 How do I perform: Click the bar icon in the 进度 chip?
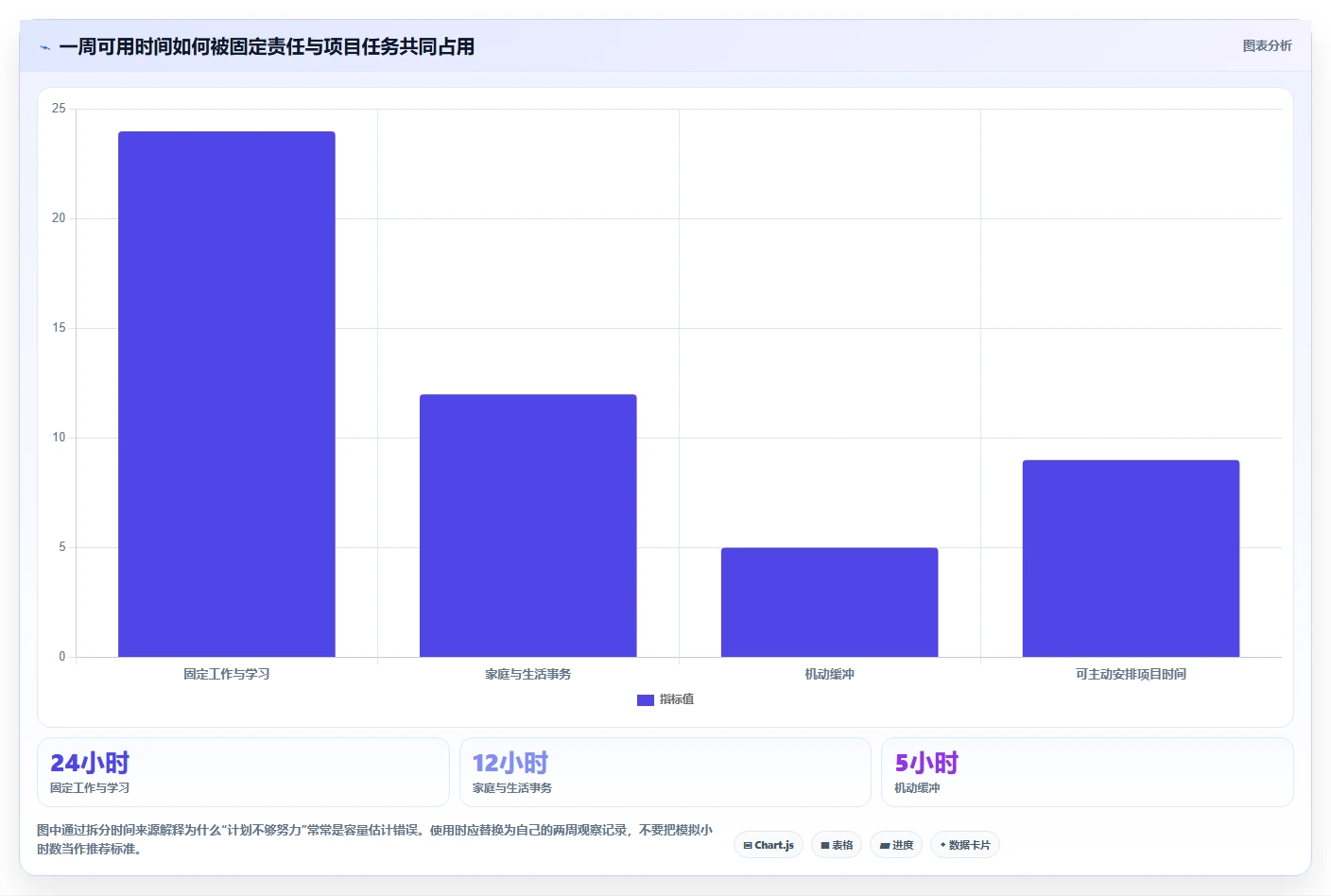(x=885, y=846)
